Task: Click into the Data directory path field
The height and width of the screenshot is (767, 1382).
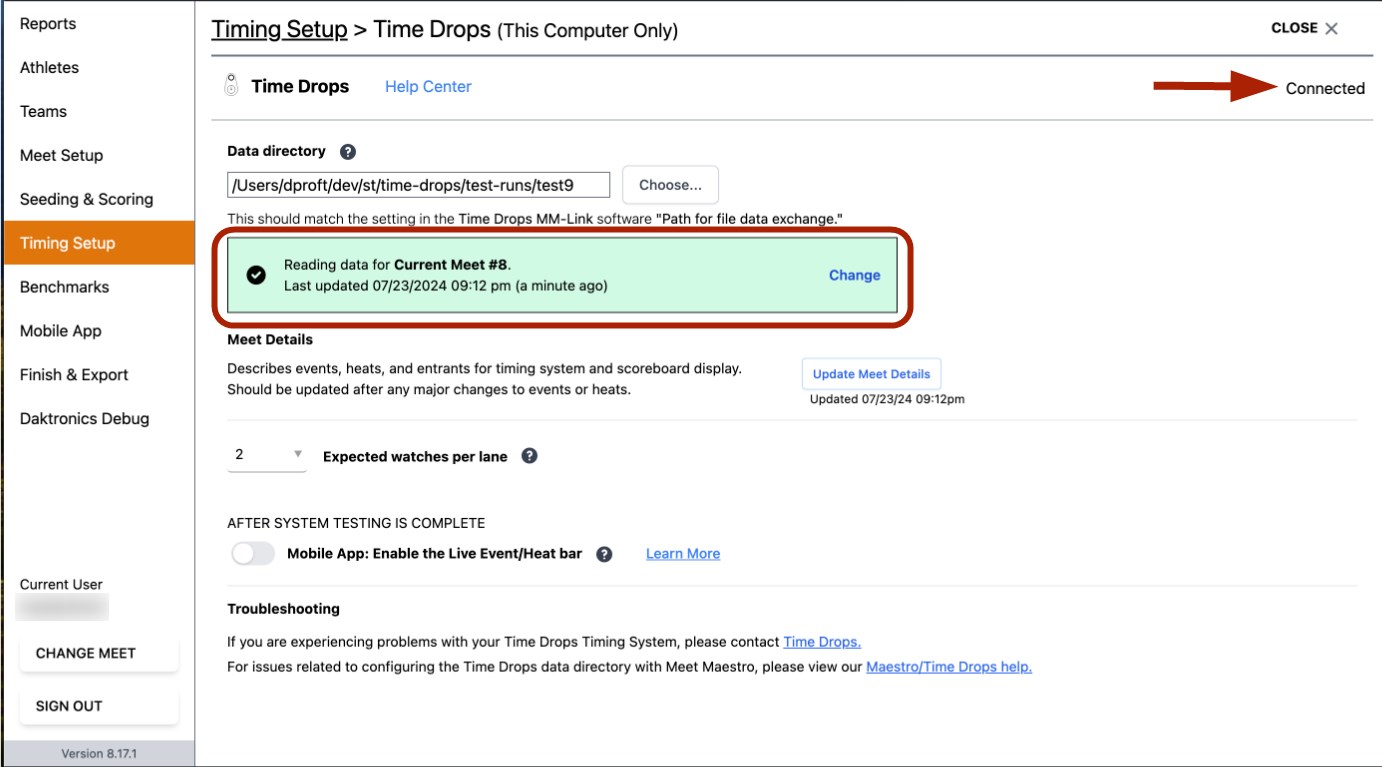Action: (419, 185)
